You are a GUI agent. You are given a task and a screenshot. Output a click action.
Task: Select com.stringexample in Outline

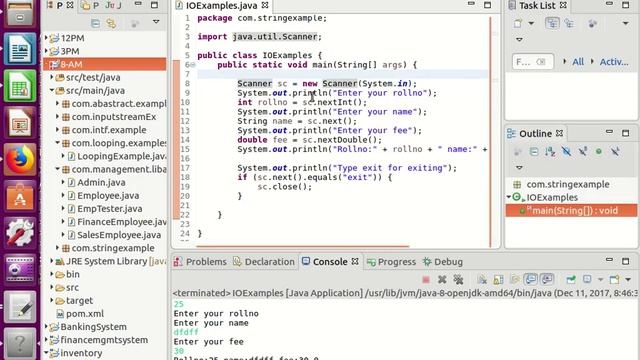(568, 184)
